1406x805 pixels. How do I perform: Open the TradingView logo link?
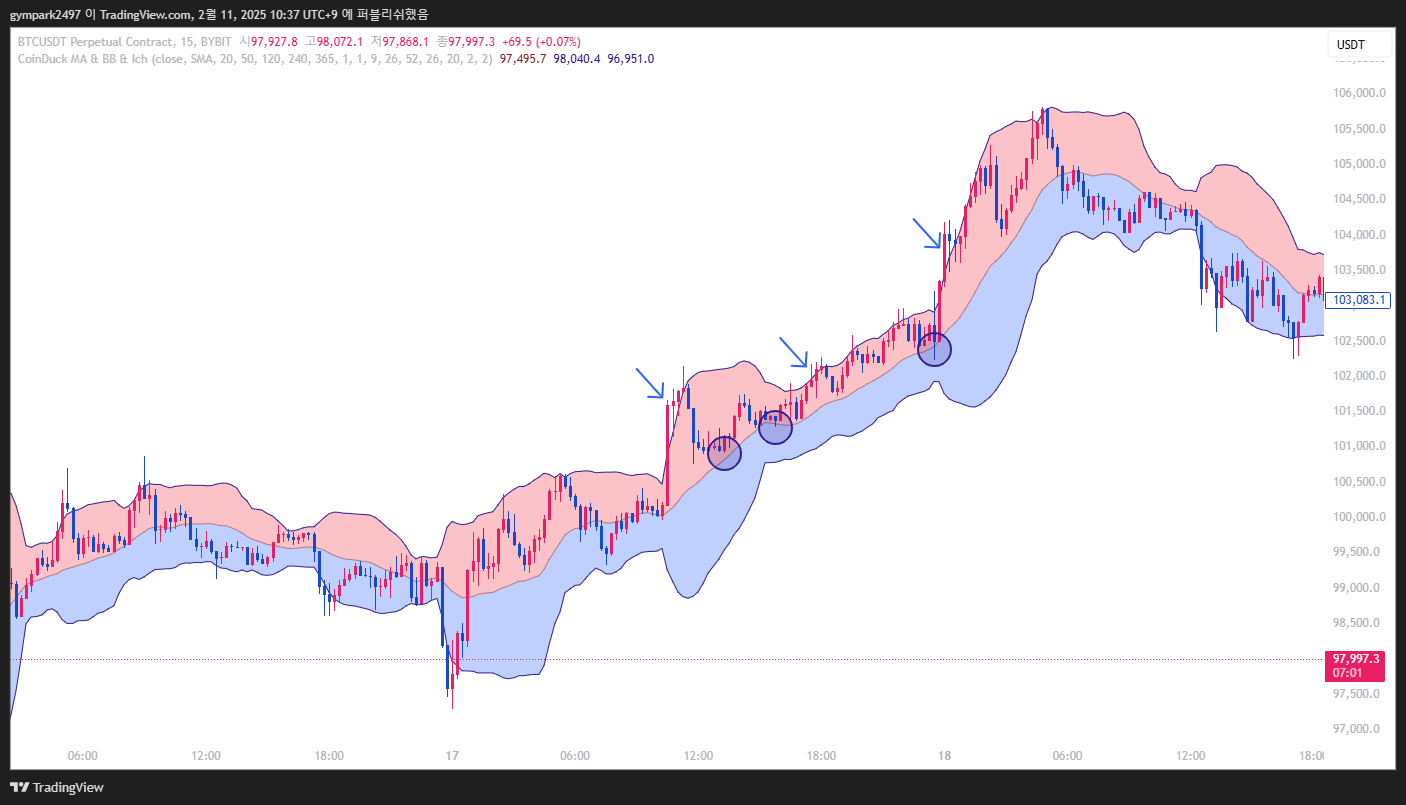(x=57, y=787)
